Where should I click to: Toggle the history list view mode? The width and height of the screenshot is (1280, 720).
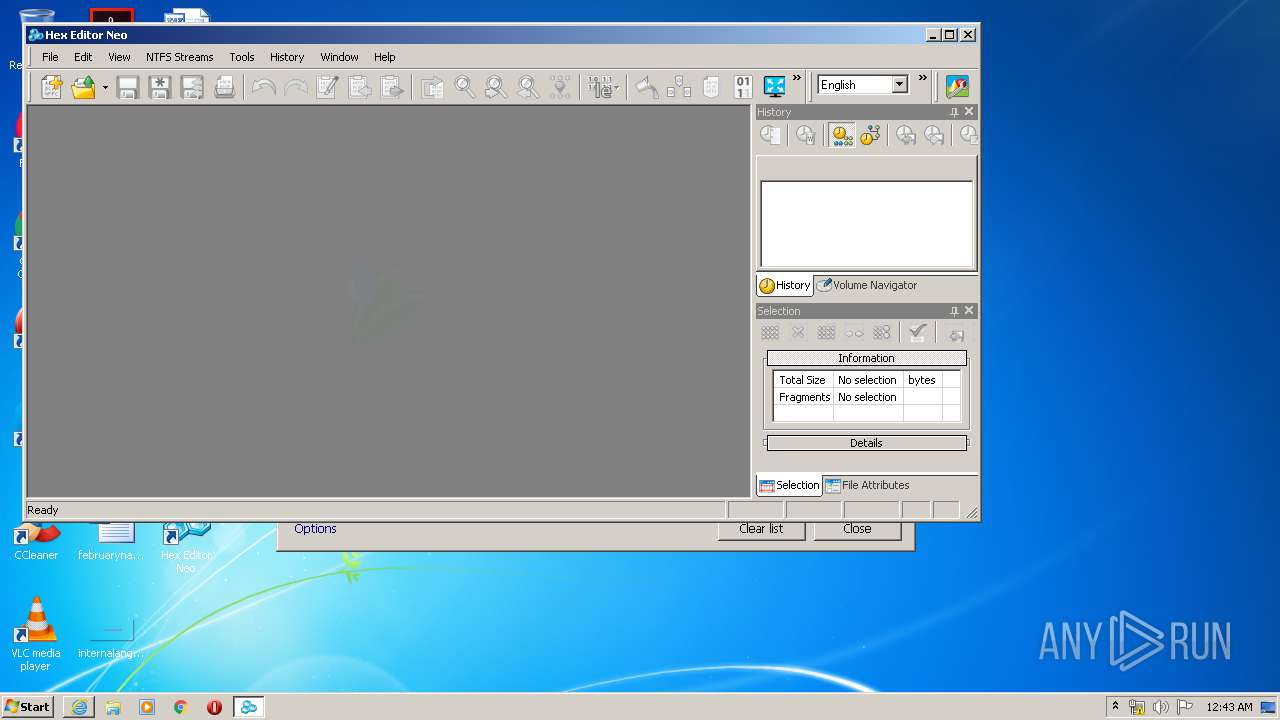(x=842, y=135)
